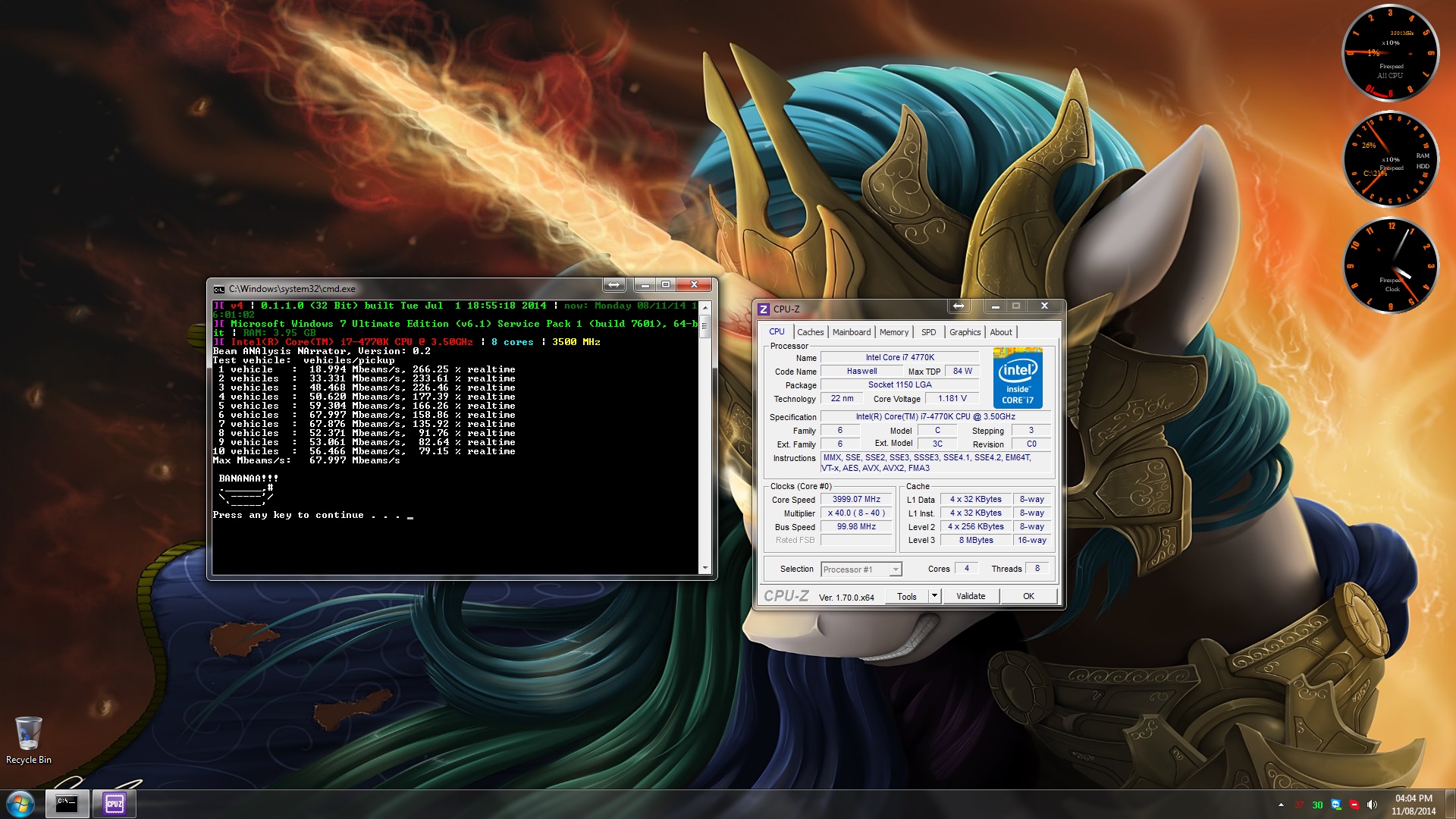Screen dimensions: 1456x819
Task: Close the cmd.exe window
Action: (694, 285)
